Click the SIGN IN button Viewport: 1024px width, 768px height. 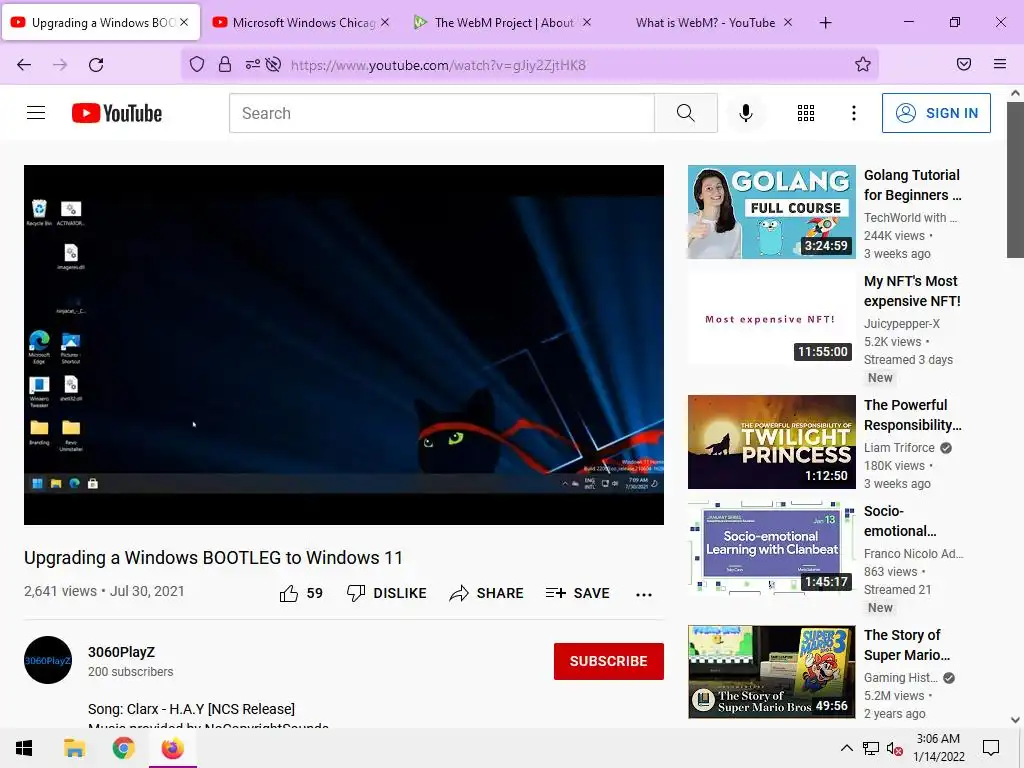pos(936,113)
